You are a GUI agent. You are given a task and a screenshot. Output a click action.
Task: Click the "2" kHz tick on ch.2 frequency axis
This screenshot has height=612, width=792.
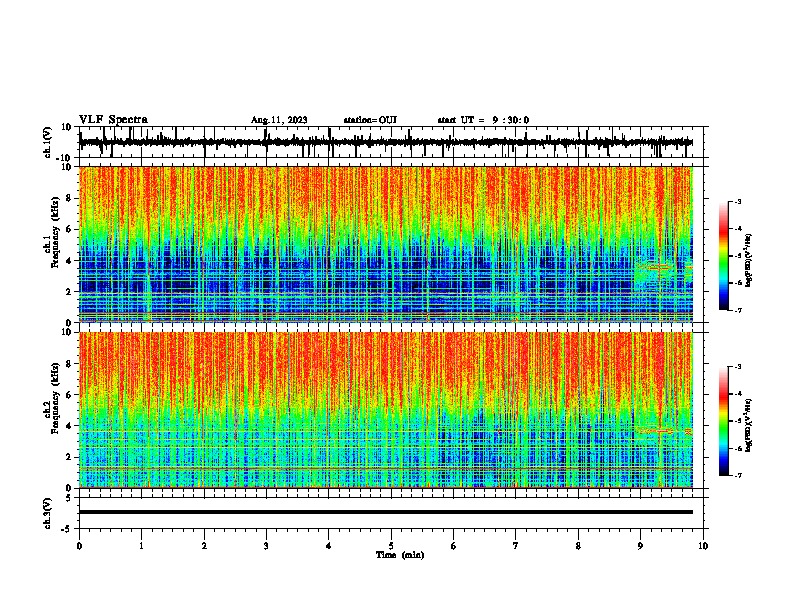point(70,457)
